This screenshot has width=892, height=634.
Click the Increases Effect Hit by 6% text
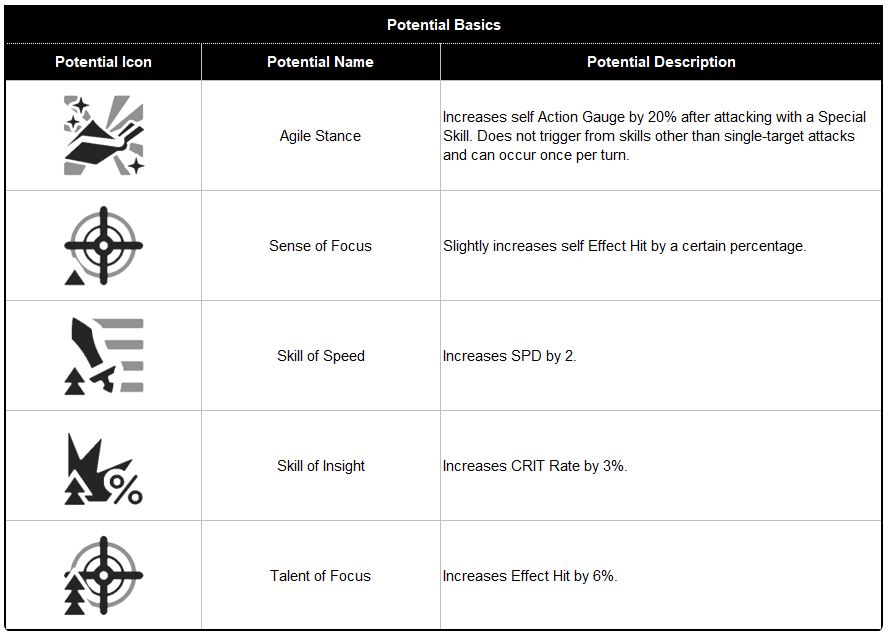click(x=530, y=576)
